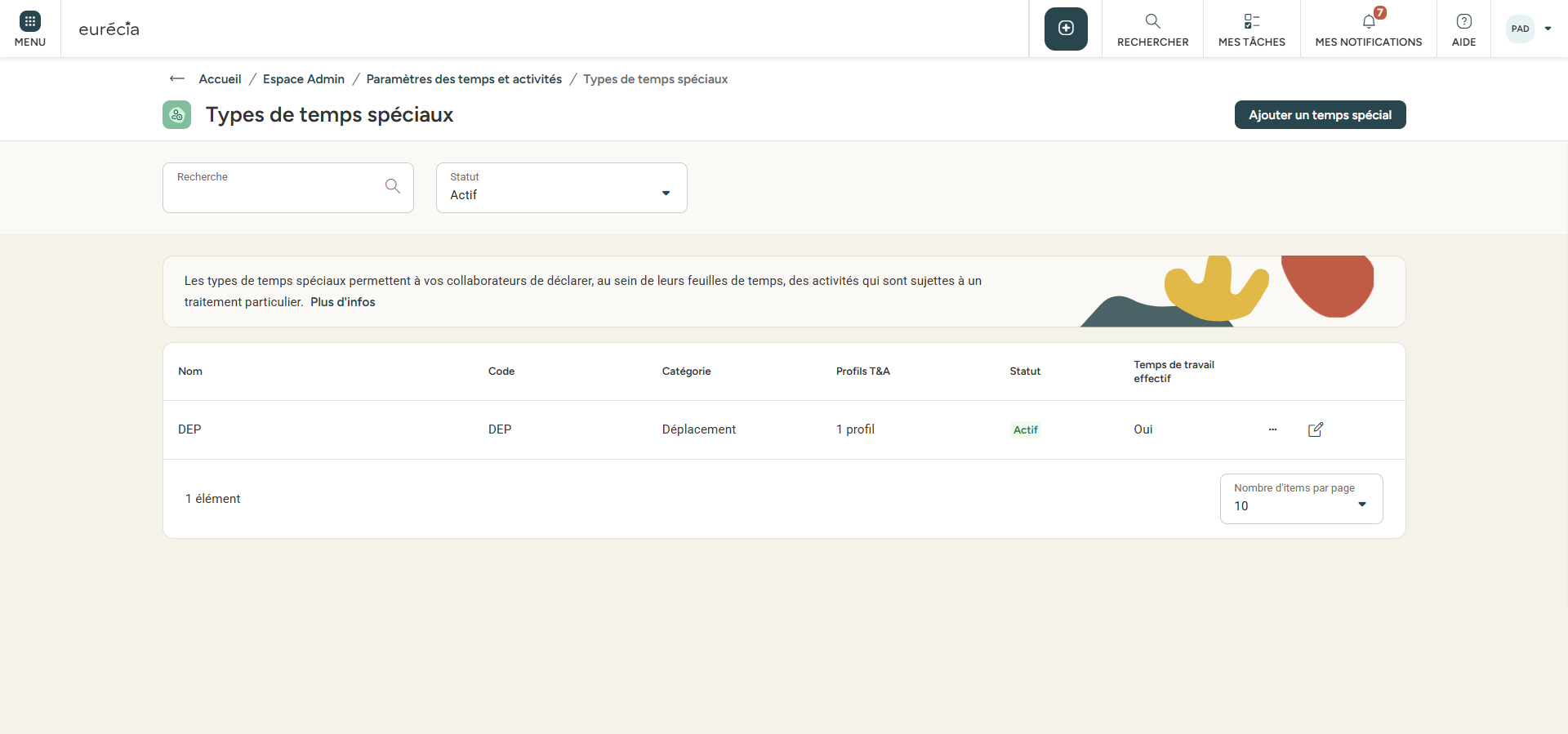The width and height of the screenshot is (1568, 734).
Task: Click the back arrow in breadcrumb
Action: coord(177,79)
